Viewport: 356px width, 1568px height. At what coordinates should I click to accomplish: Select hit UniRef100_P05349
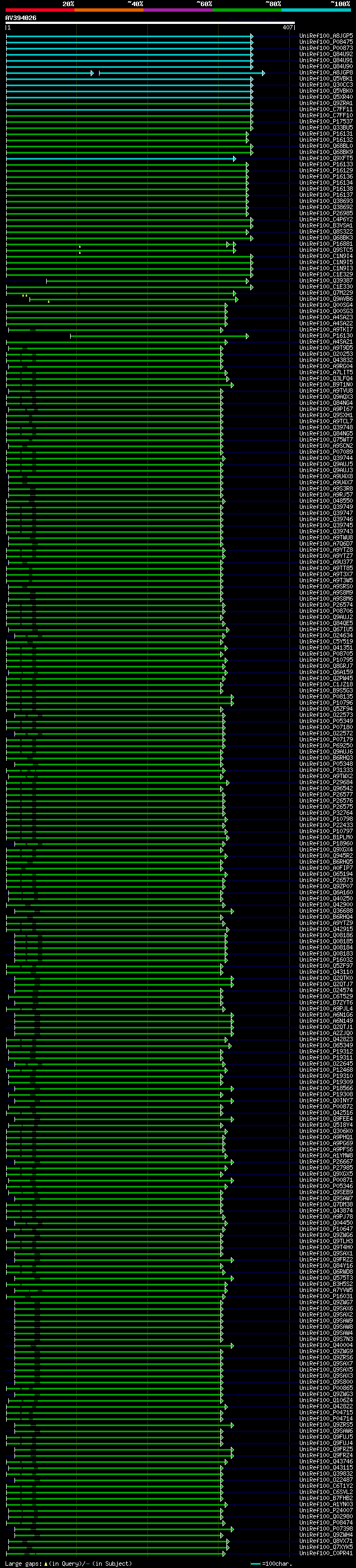click(x=326, y=721)
